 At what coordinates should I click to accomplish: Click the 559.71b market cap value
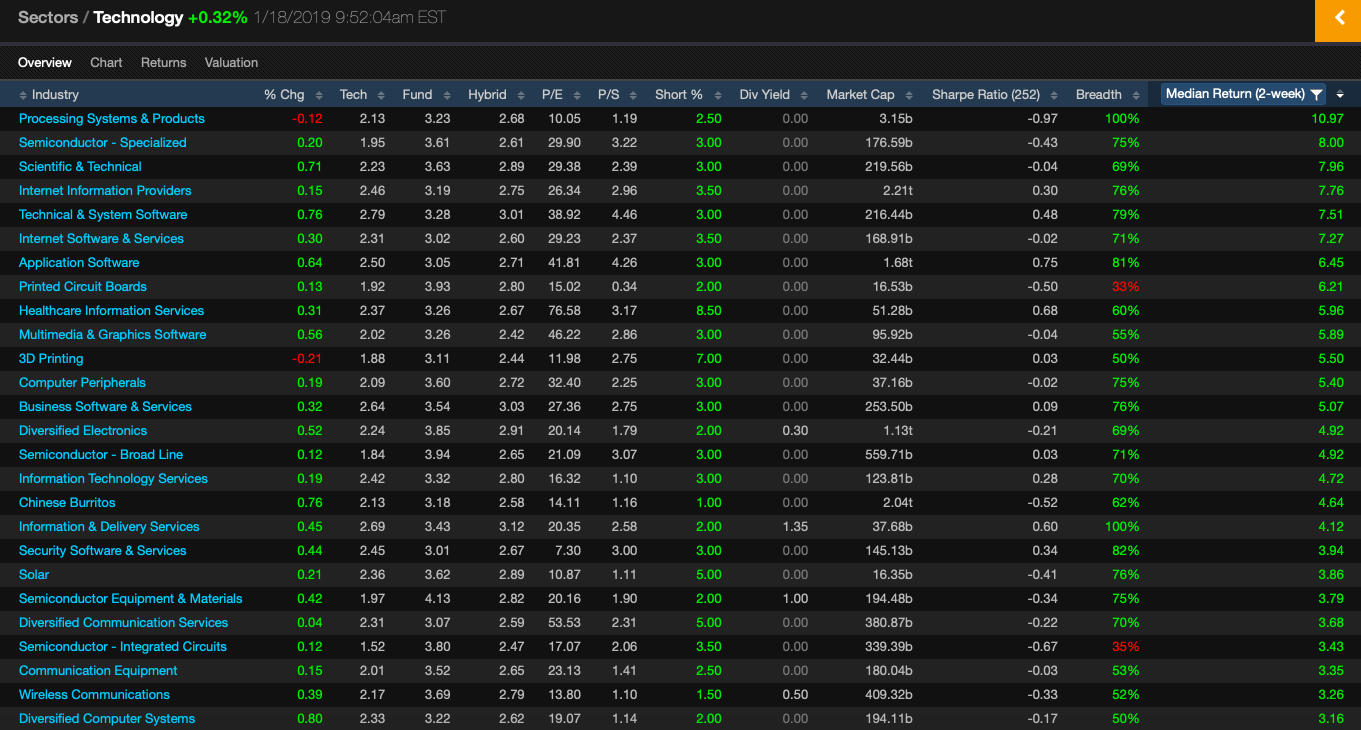[x=889, y=454]
